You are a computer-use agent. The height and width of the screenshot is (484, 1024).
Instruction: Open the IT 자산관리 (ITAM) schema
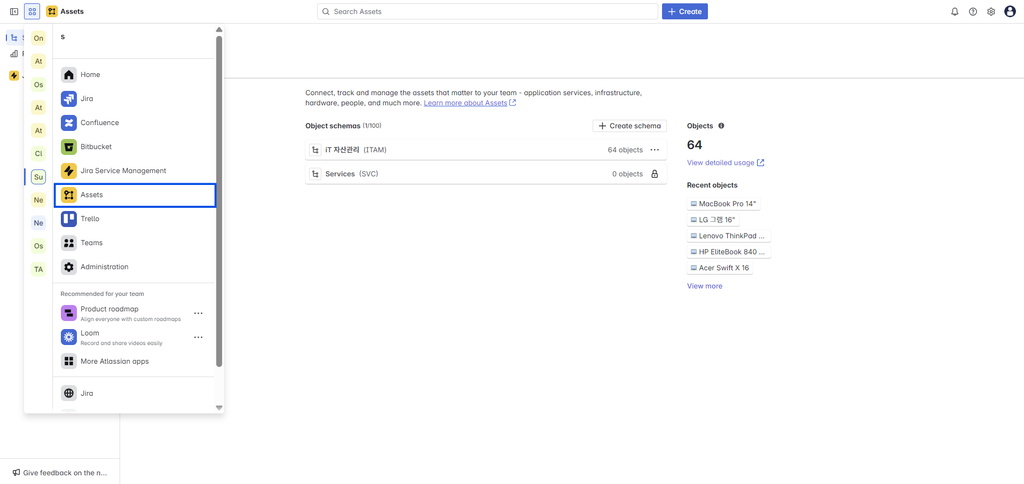[486, 150]
